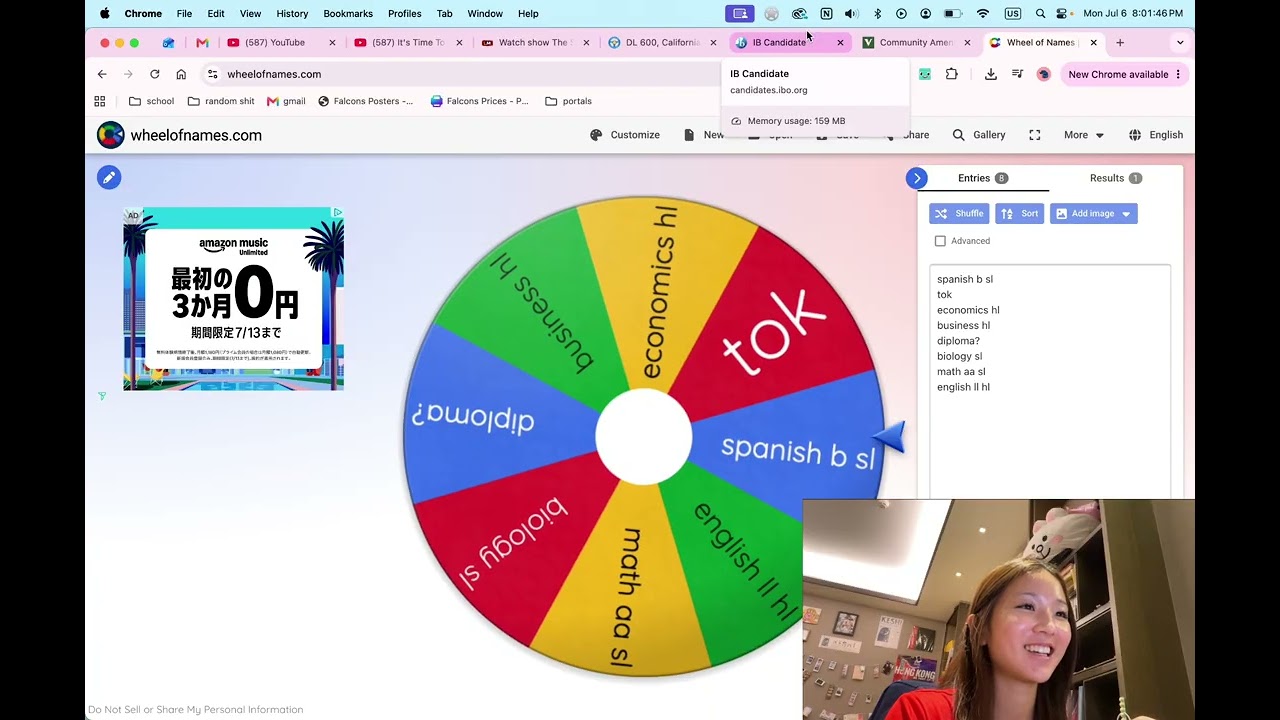Click the Chrome profile avatar
This screenshot has height=720, width=1280.
coord(1043,74)
